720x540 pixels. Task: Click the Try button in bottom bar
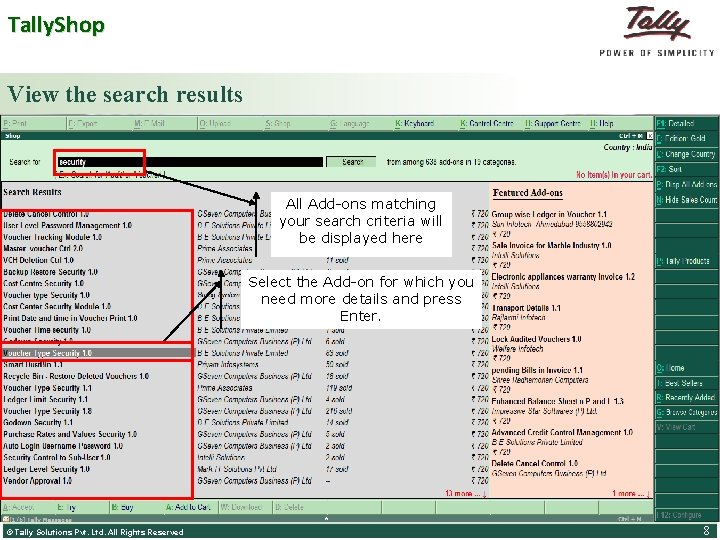[67, 507]
